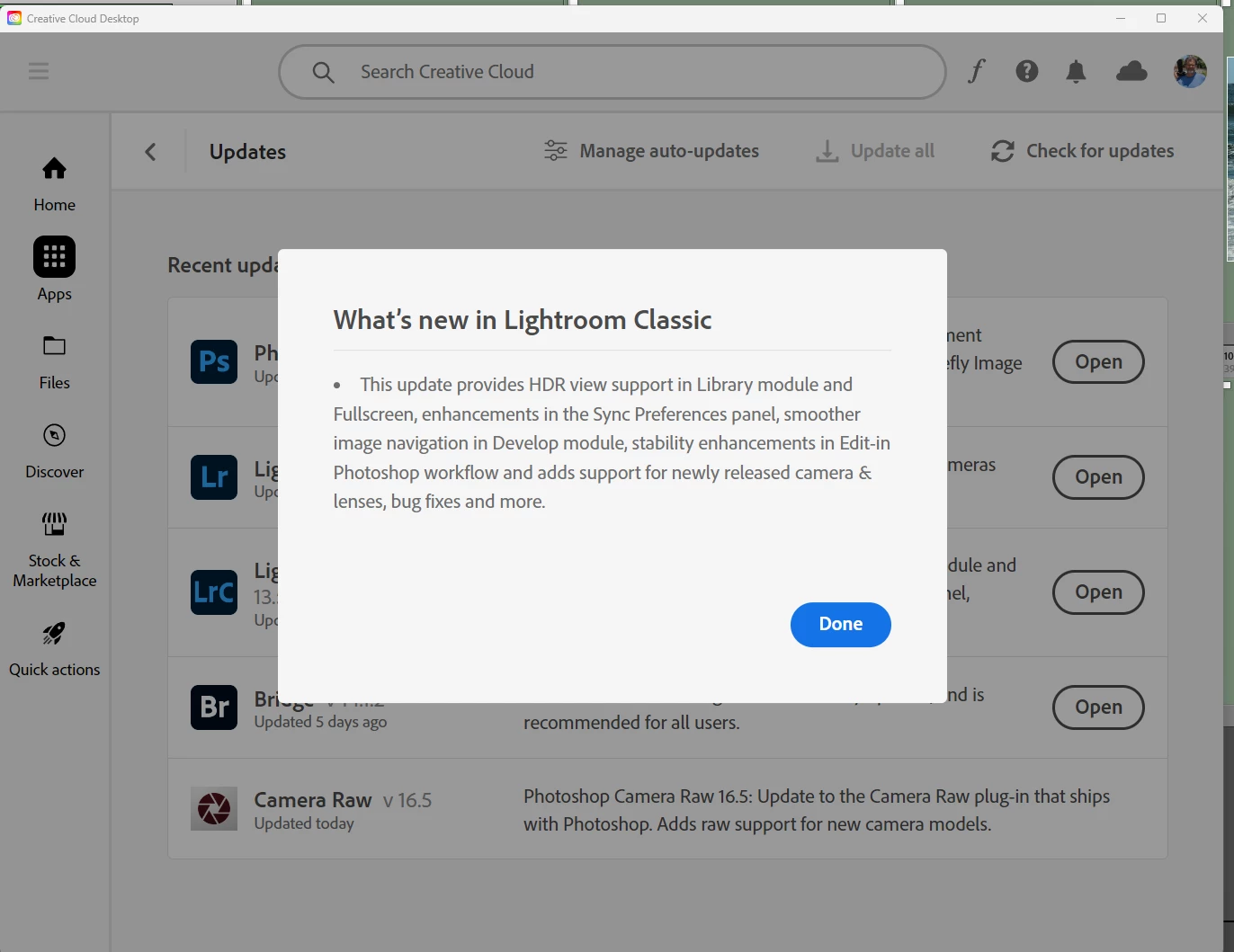Click the 'What's new in Lightroom Classic' heading
The width and height of the screenshot is (1234, 952).
point(523,320)
